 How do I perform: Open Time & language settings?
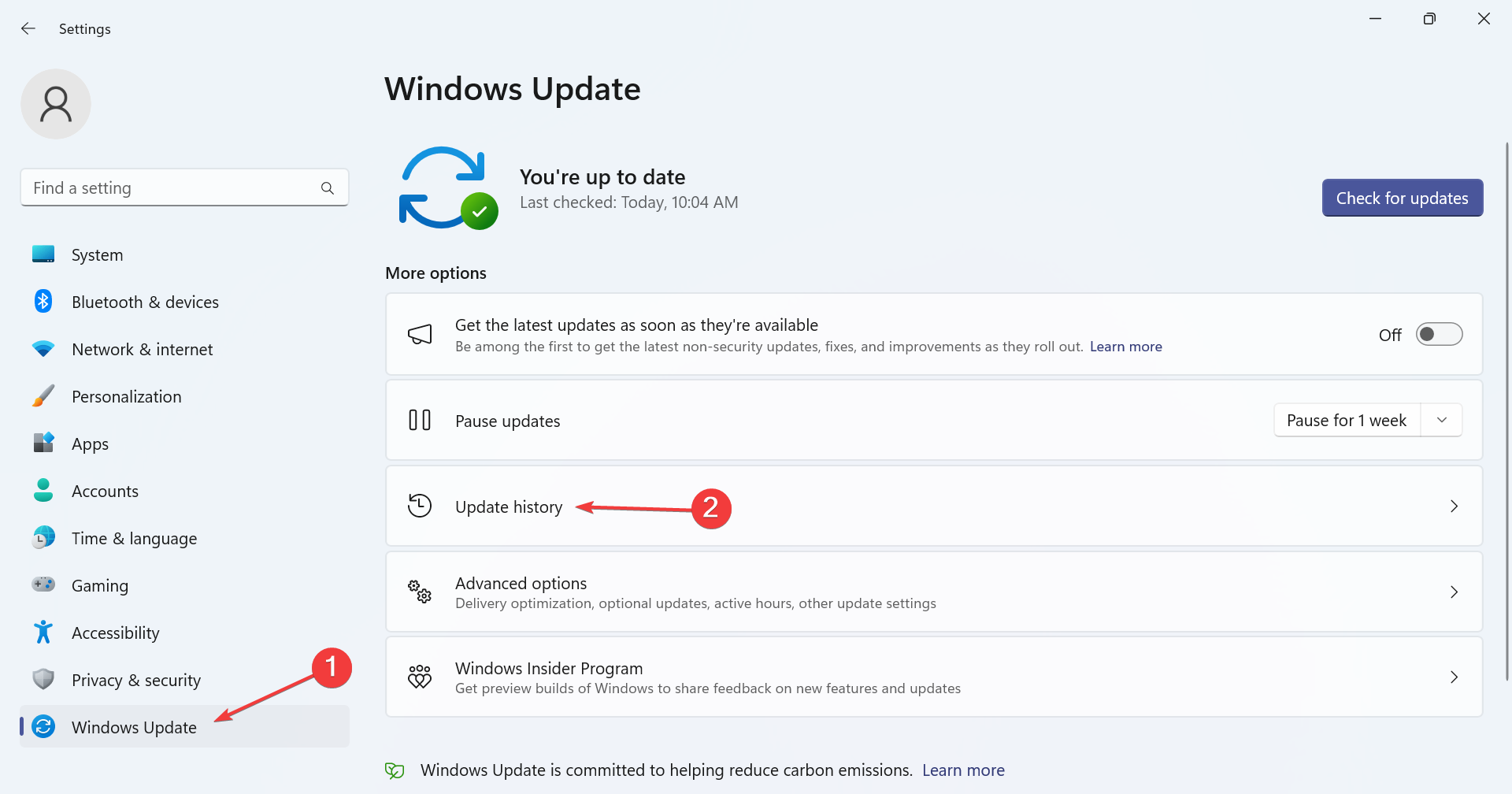184,538
